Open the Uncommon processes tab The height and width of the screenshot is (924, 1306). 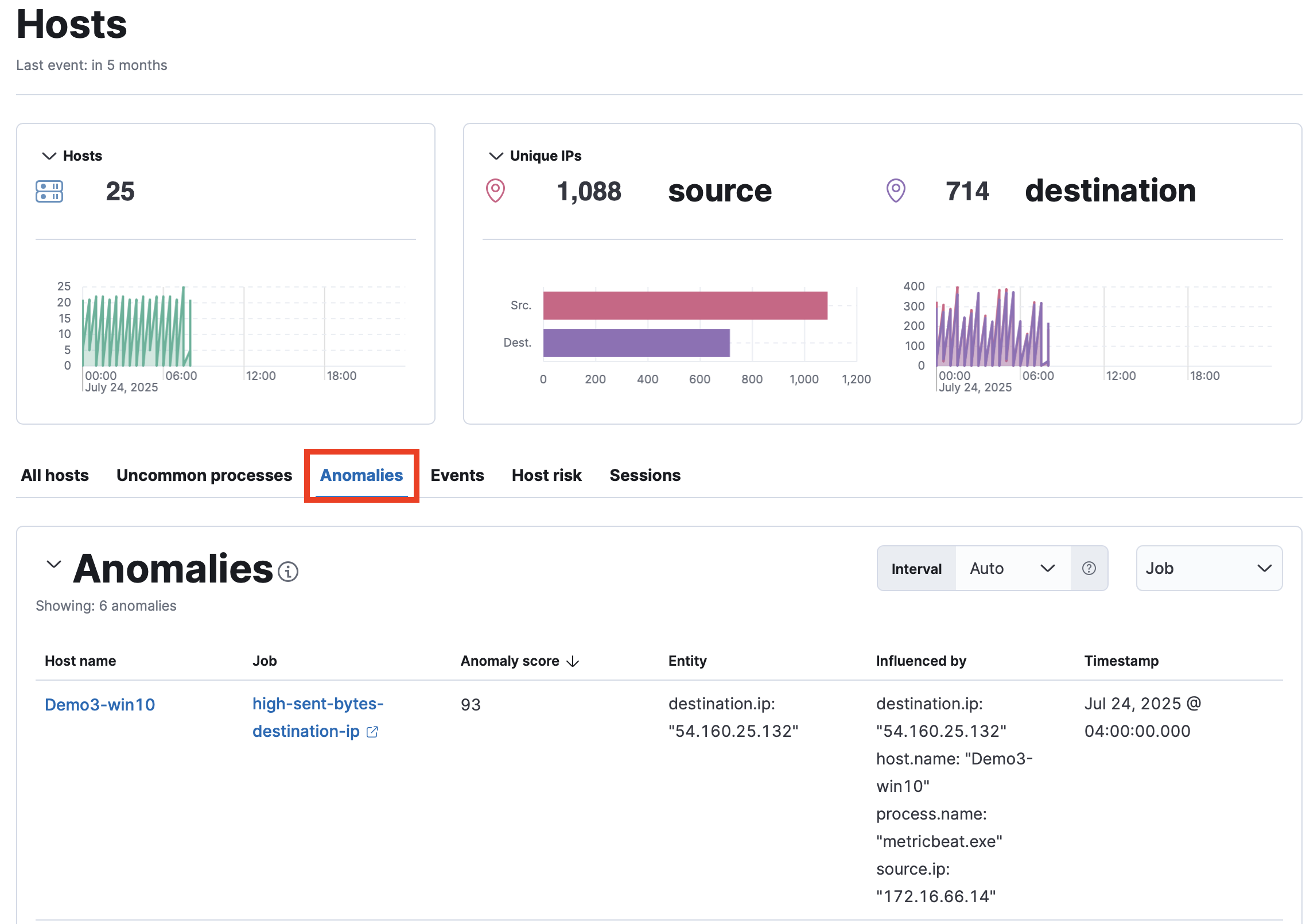coord(204,475)
